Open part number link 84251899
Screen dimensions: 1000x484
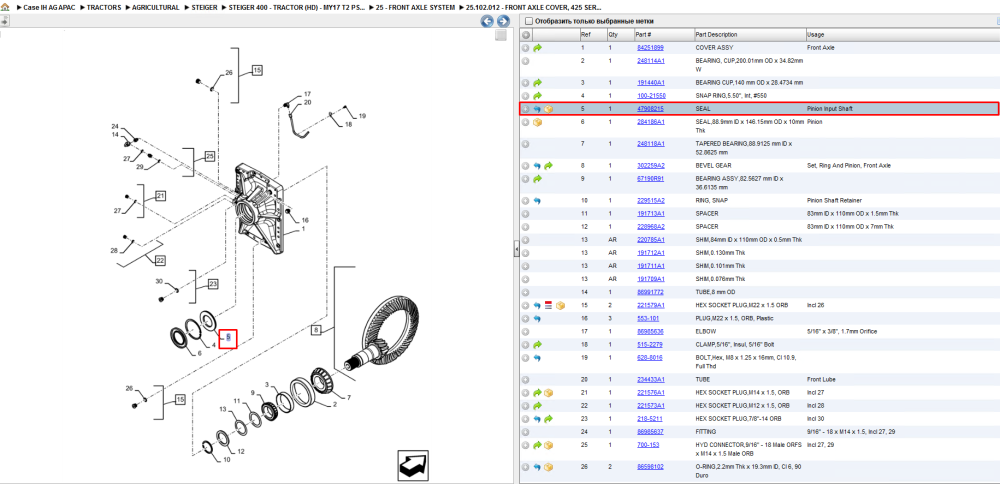point(651,48)
